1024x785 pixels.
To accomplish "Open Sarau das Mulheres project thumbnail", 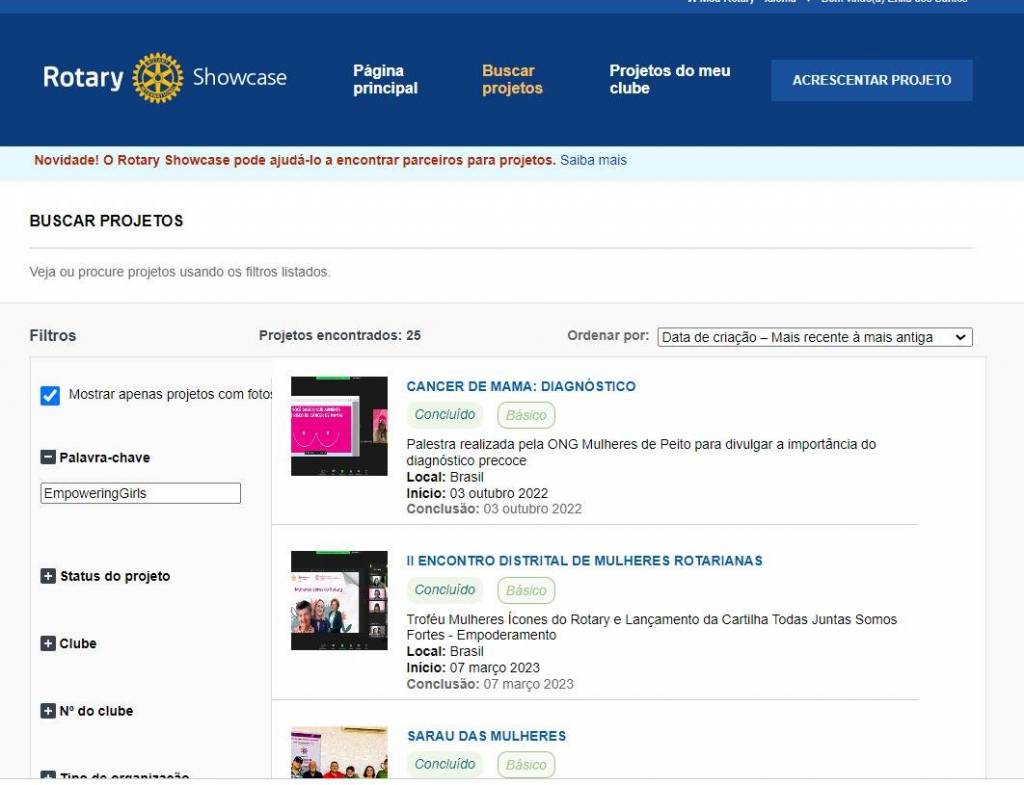I will click(339, 752).
